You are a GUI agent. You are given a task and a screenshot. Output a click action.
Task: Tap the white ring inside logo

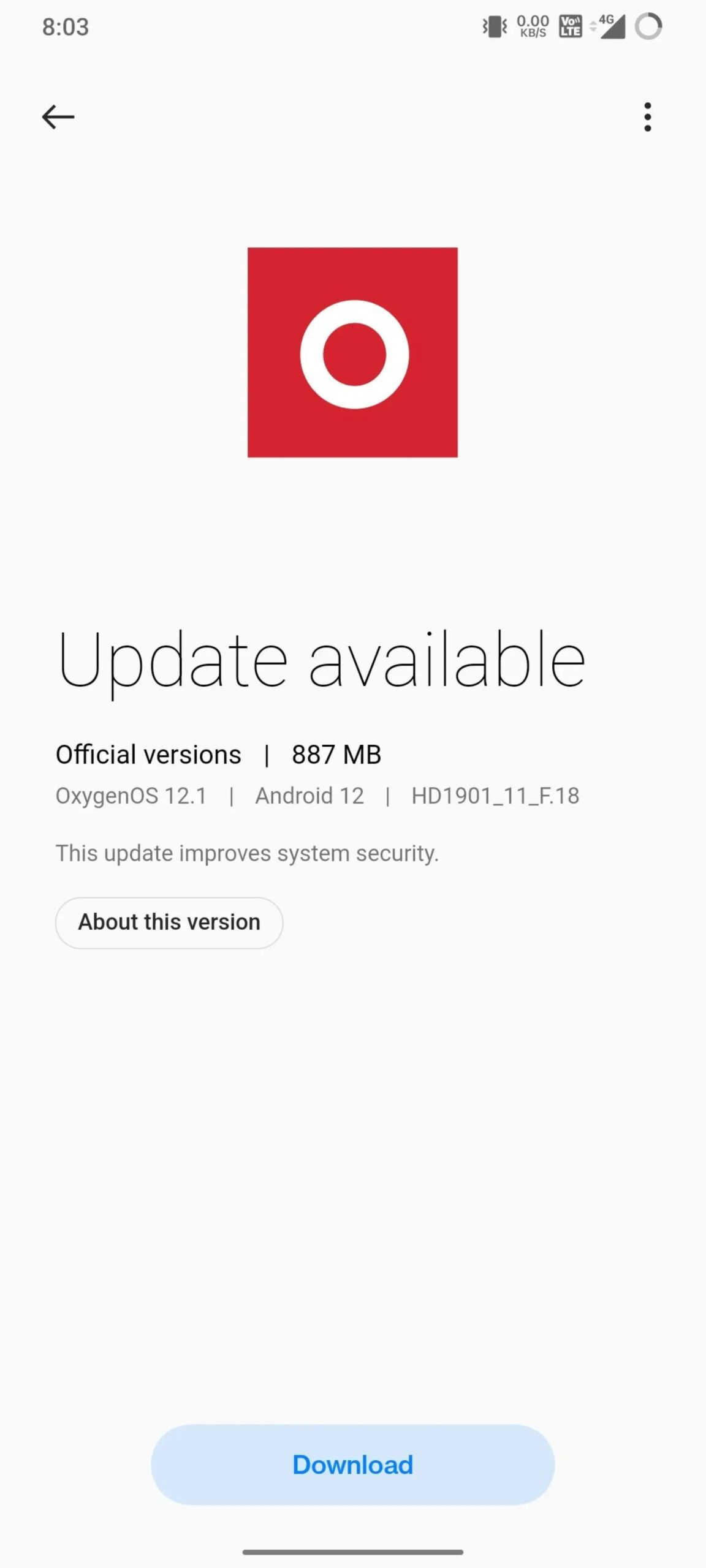[x=354, y=354]
